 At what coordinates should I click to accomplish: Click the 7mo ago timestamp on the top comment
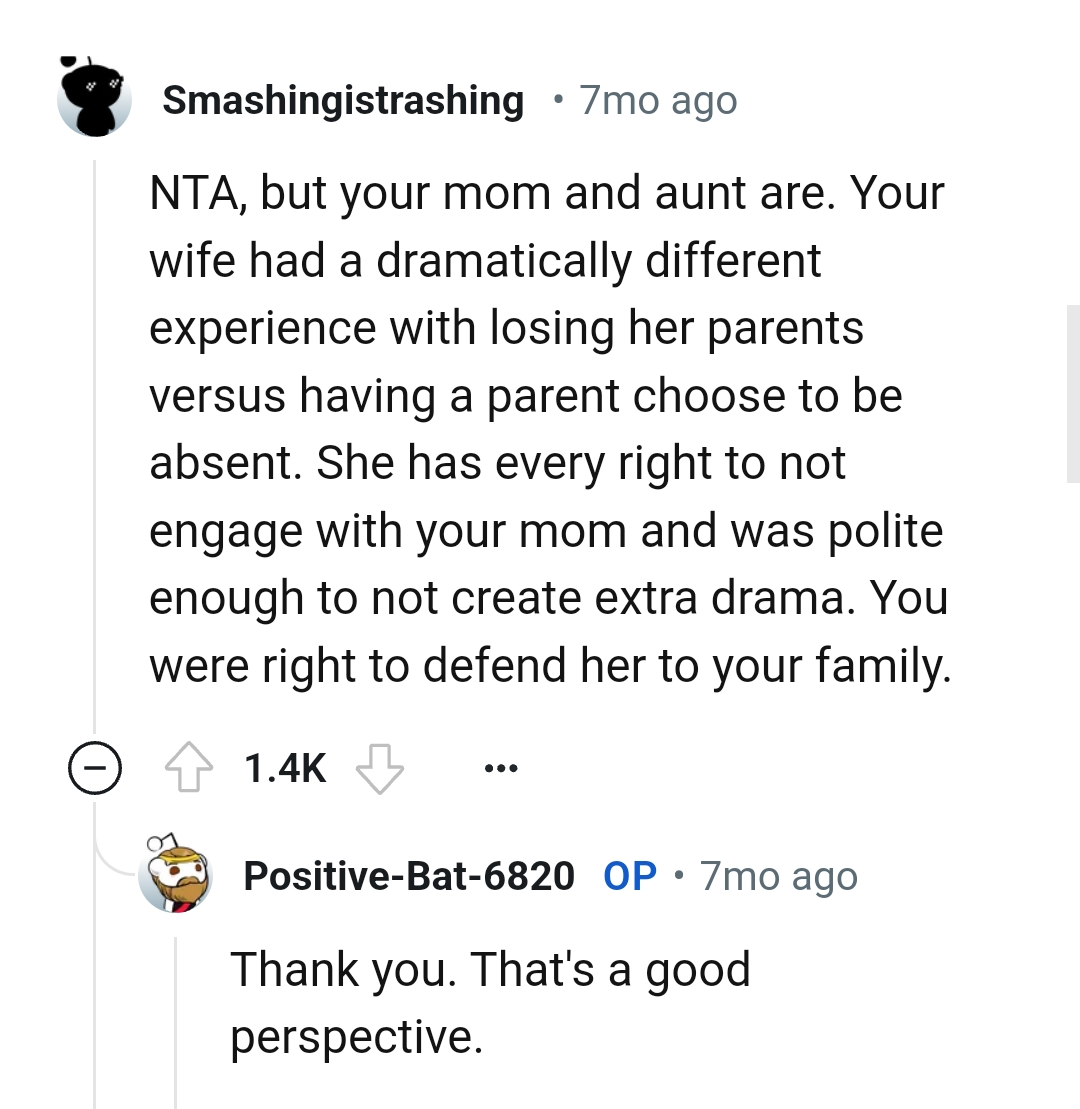point(656,99)
